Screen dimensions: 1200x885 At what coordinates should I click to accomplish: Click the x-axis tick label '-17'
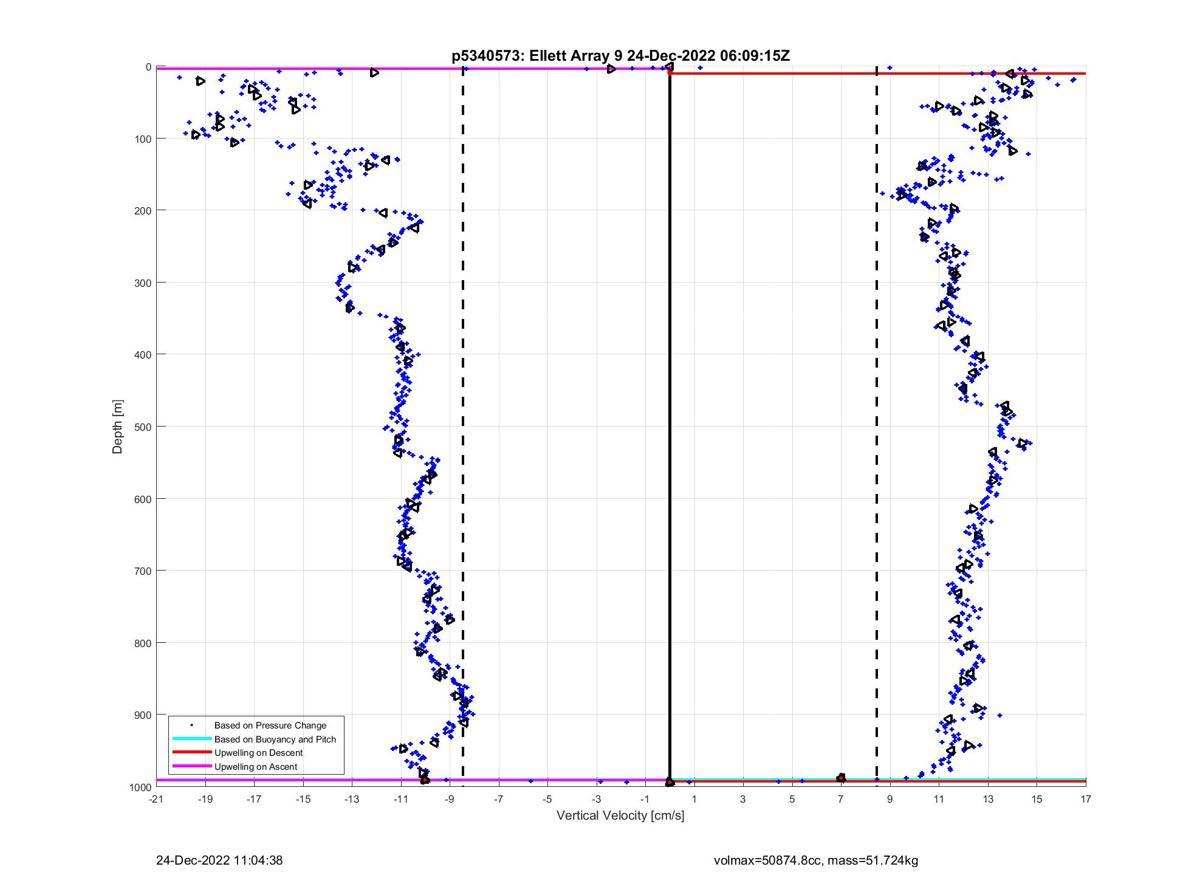(x=253, y=799)
